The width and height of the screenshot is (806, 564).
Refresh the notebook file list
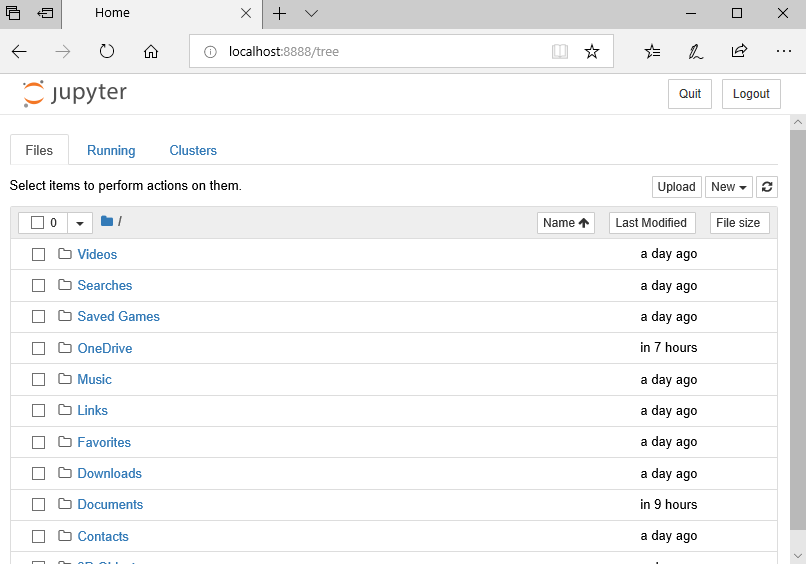(767, 187)
